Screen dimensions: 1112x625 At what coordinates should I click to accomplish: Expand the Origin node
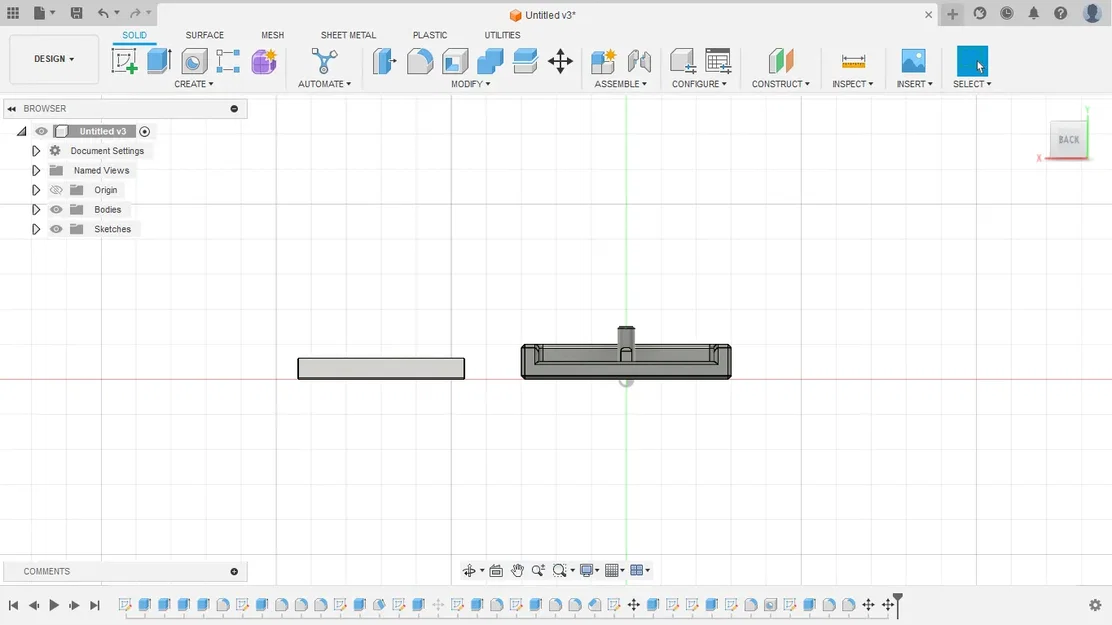35,190
